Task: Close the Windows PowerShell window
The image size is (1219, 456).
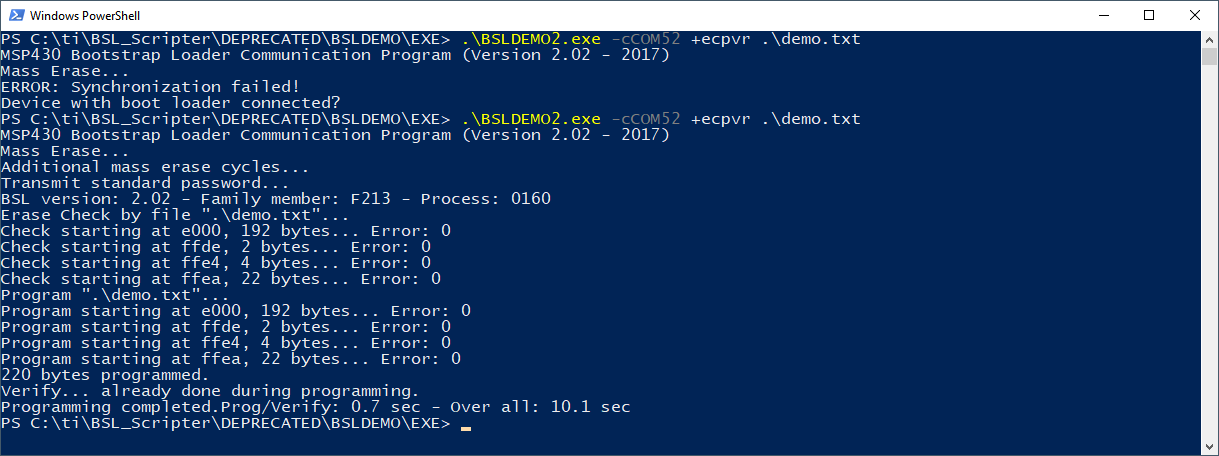Action: point(1195,15)
